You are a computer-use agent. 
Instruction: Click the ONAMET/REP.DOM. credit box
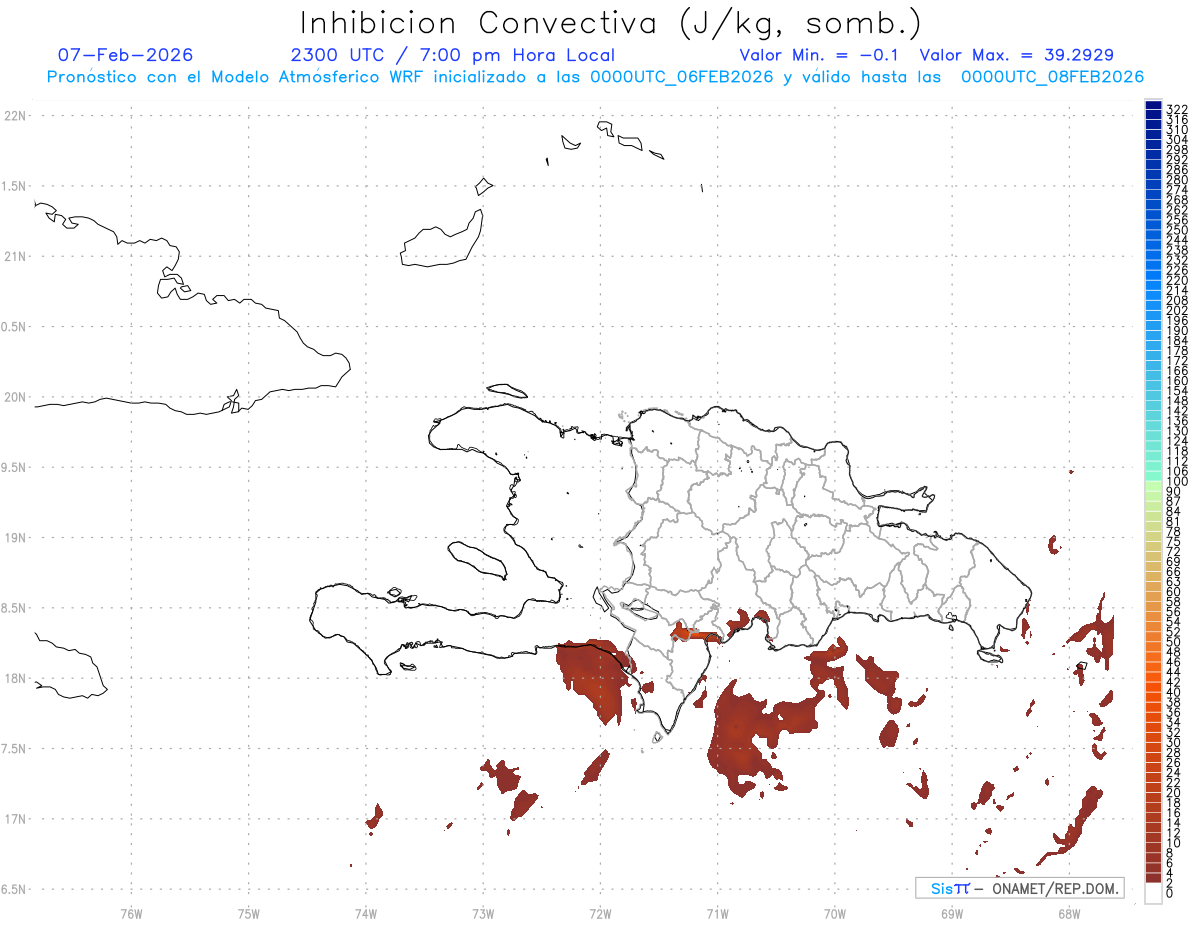click(1020, 888)
